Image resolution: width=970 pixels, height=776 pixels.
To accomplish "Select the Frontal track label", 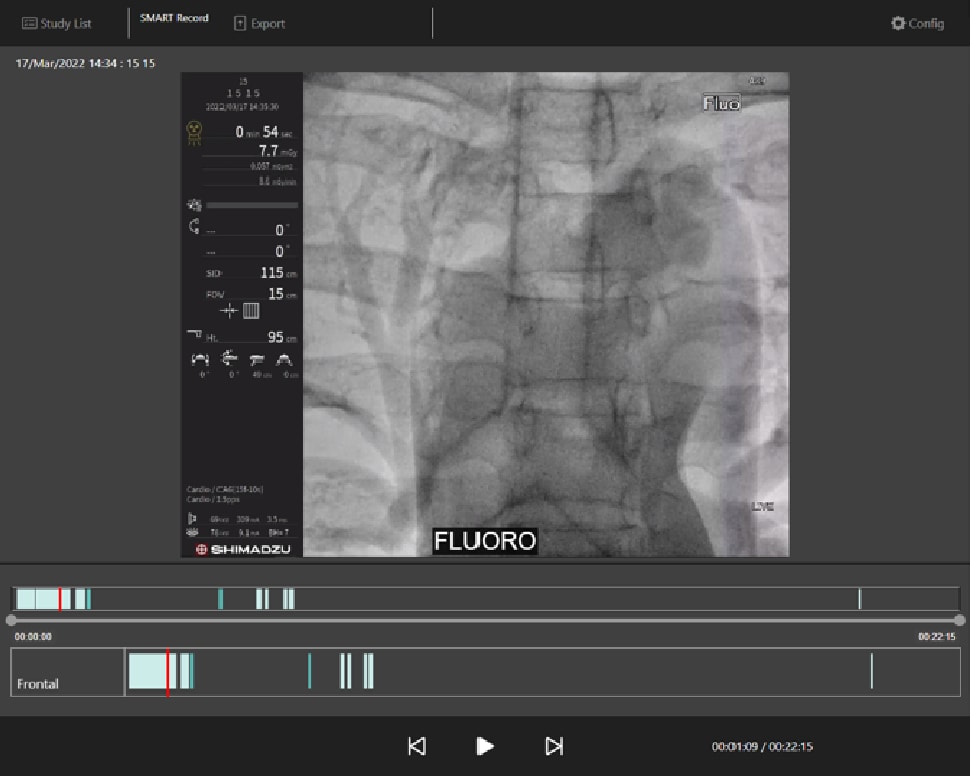I will (x=38, y=684).
